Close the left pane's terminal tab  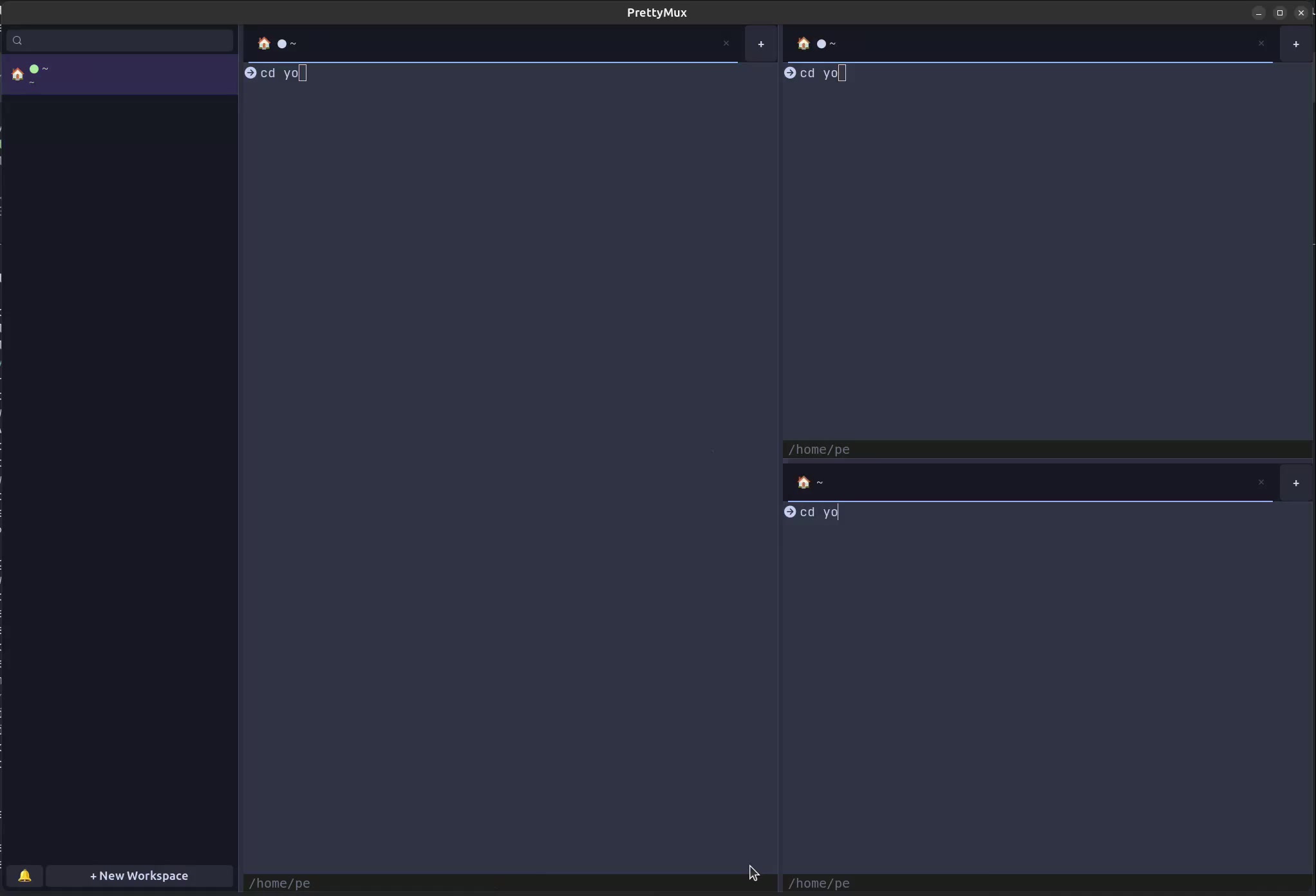(726, 44)
